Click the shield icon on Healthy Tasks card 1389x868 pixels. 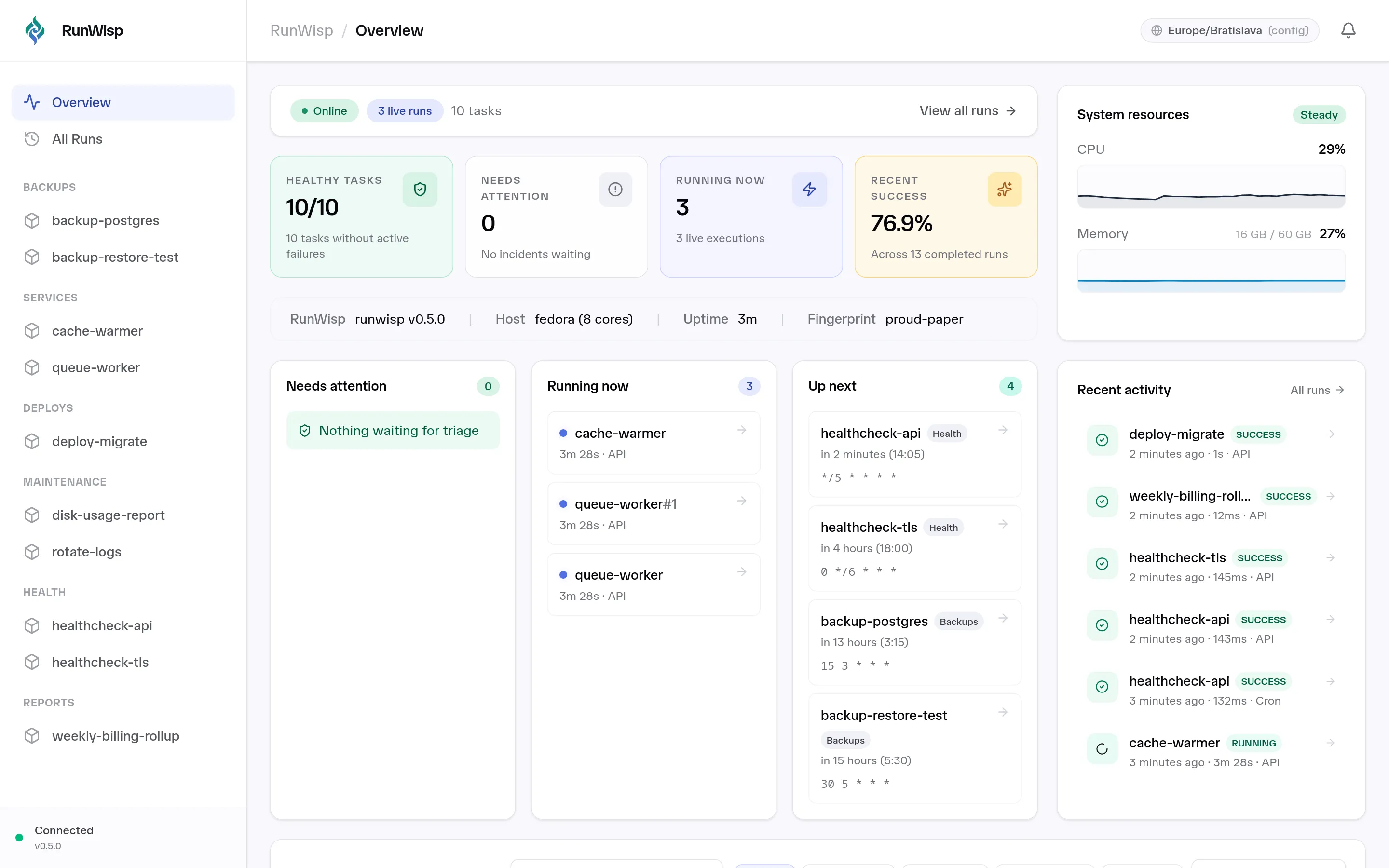420,190
